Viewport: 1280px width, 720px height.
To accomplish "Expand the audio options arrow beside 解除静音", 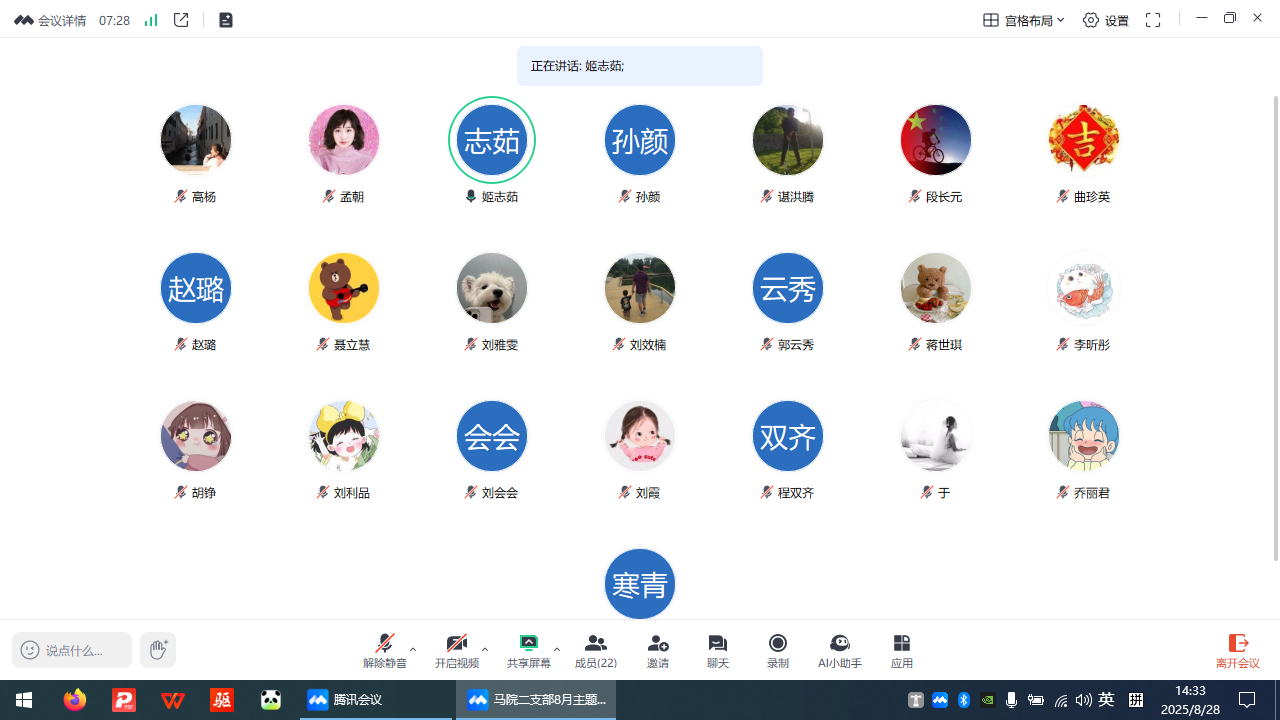I will click(413, 649).
